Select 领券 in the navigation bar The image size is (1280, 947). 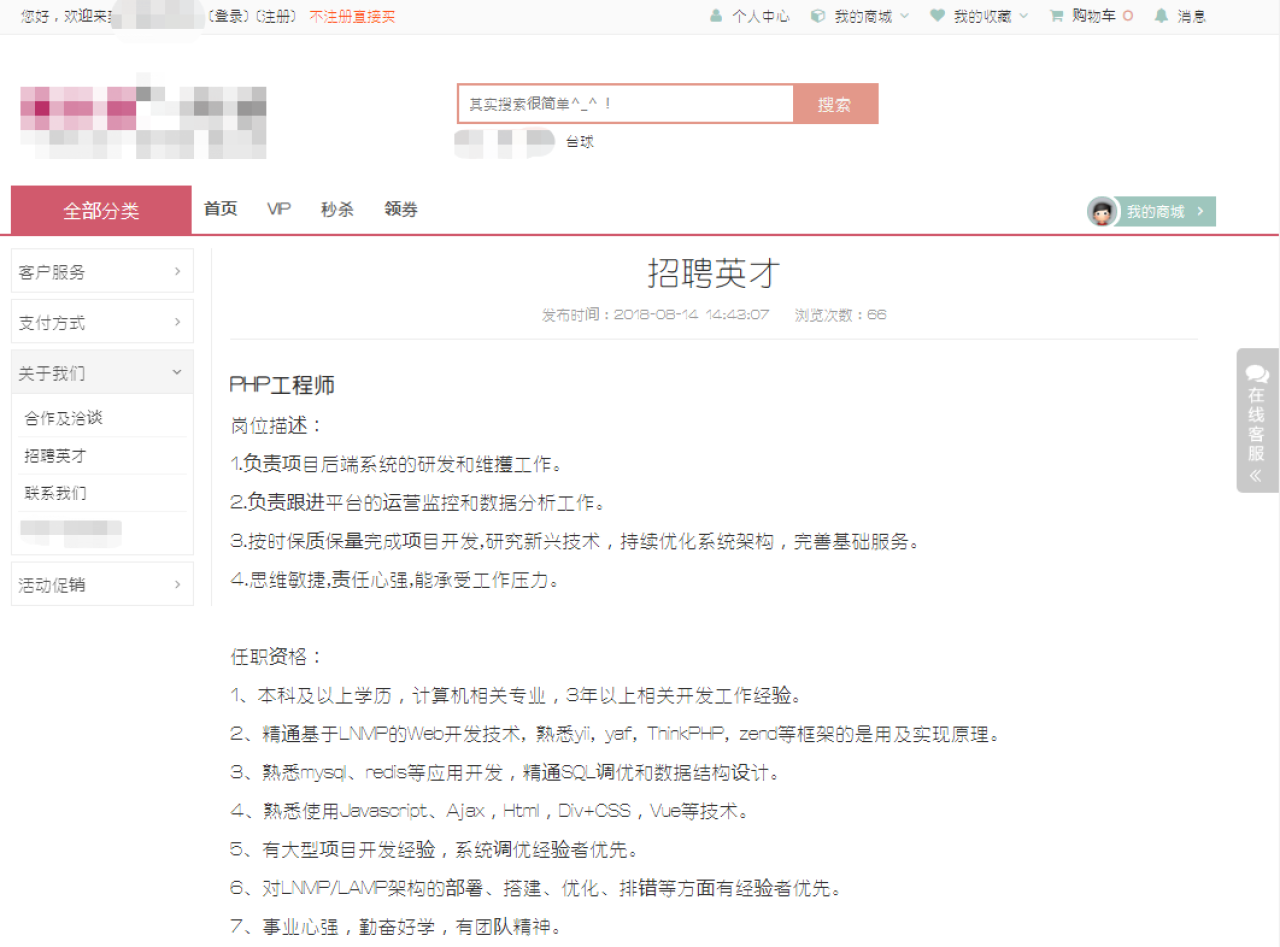(x=401, y=209)
